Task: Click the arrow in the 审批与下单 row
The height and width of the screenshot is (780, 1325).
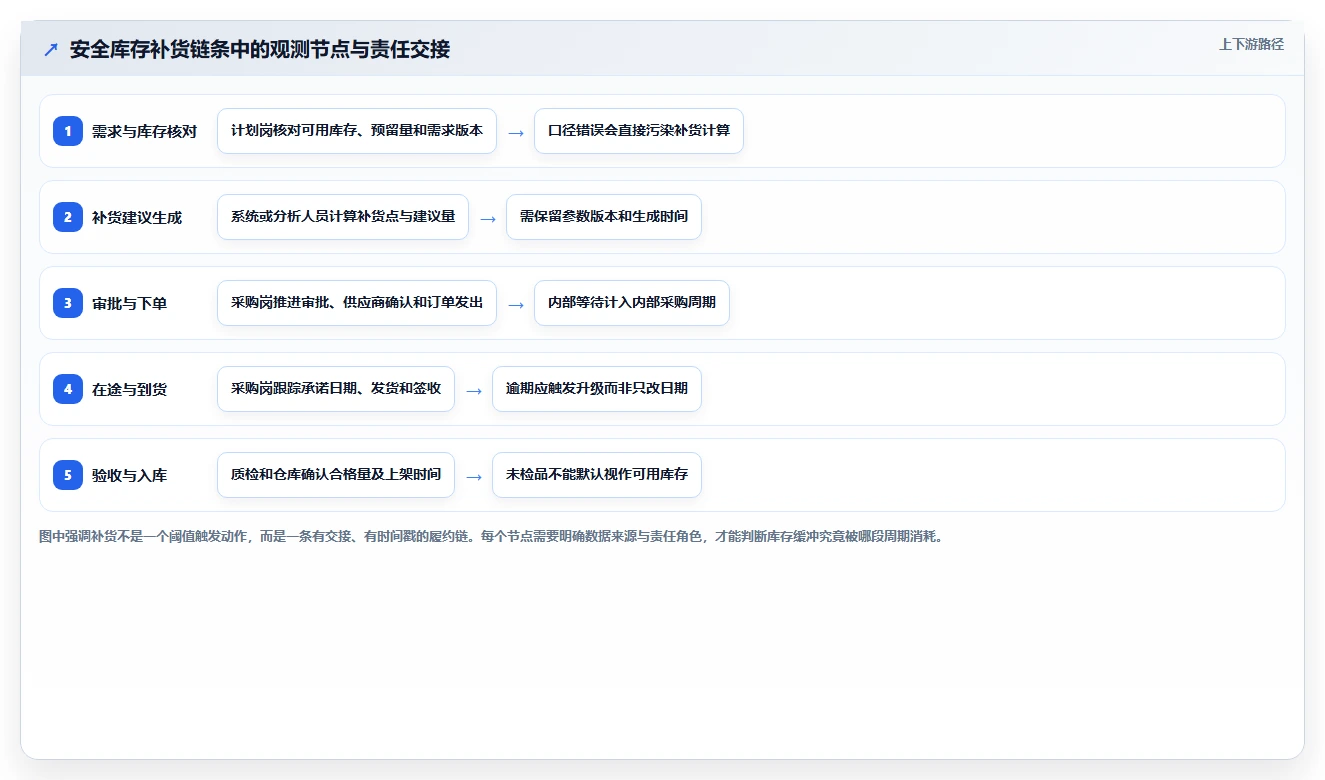Action: [516, 304]
